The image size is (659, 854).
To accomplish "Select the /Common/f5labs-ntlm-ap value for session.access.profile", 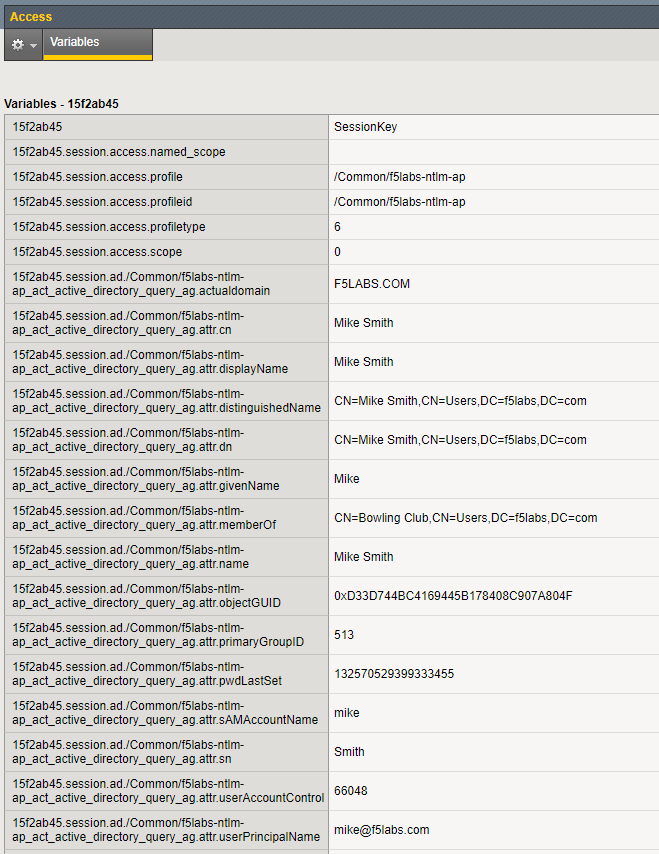I will [400, 177].
